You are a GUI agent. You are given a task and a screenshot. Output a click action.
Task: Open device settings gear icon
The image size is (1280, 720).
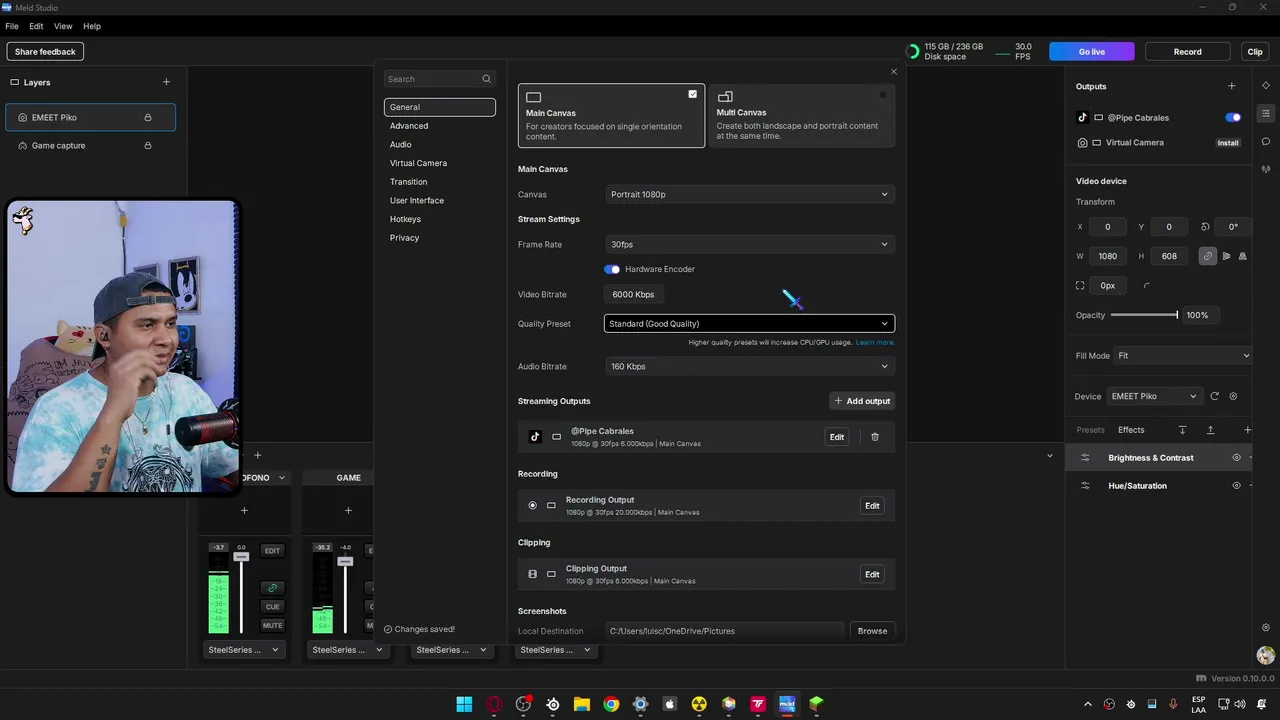pyautogui.click(x=1233, y=396)
